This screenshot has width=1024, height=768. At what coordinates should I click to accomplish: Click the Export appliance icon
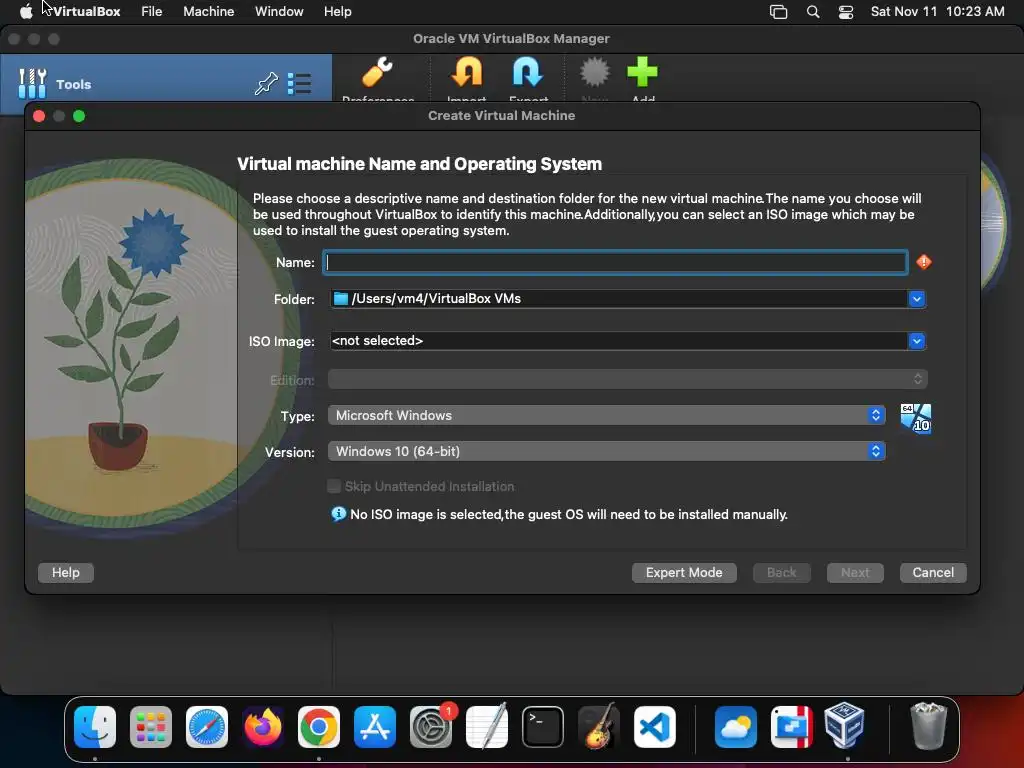coord(528,72)
